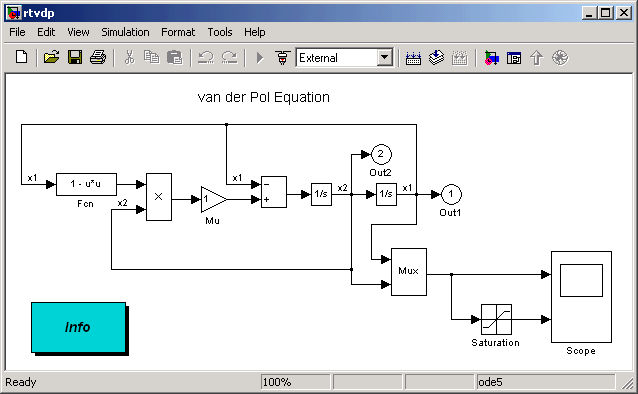
Task: Open the Simulation menu
Action: pyautogui.click(x=125, y=32)
